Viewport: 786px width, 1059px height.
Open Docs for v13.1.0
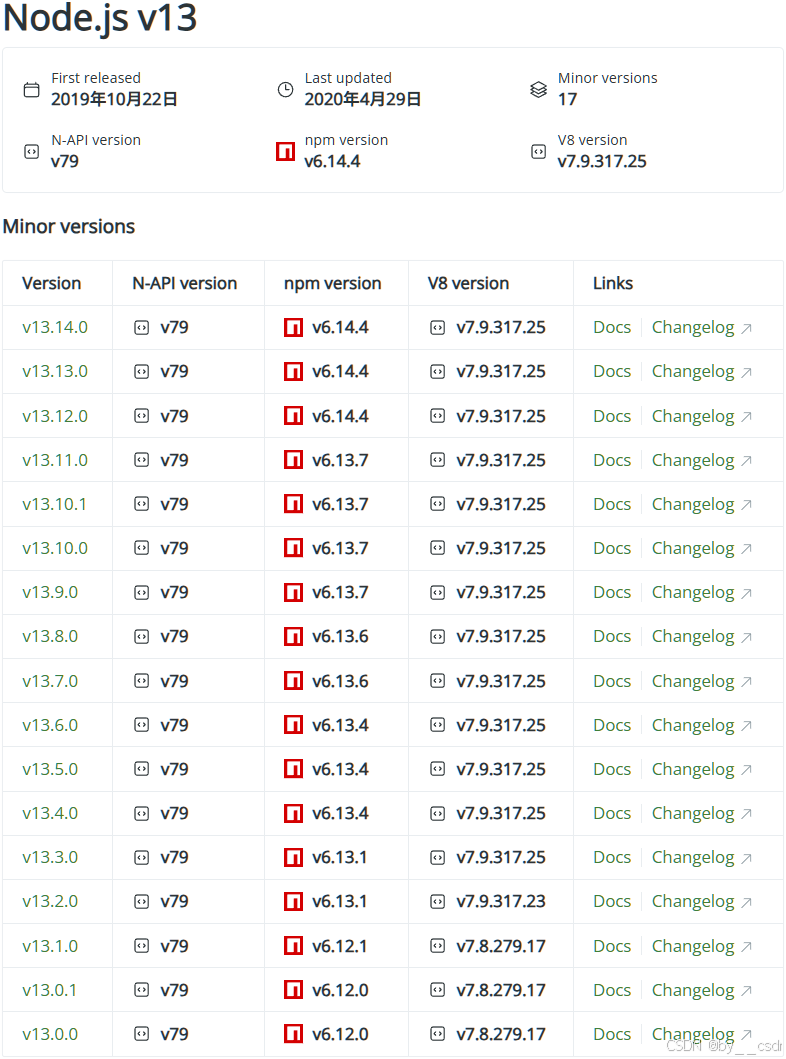click(x=612, y=946)
